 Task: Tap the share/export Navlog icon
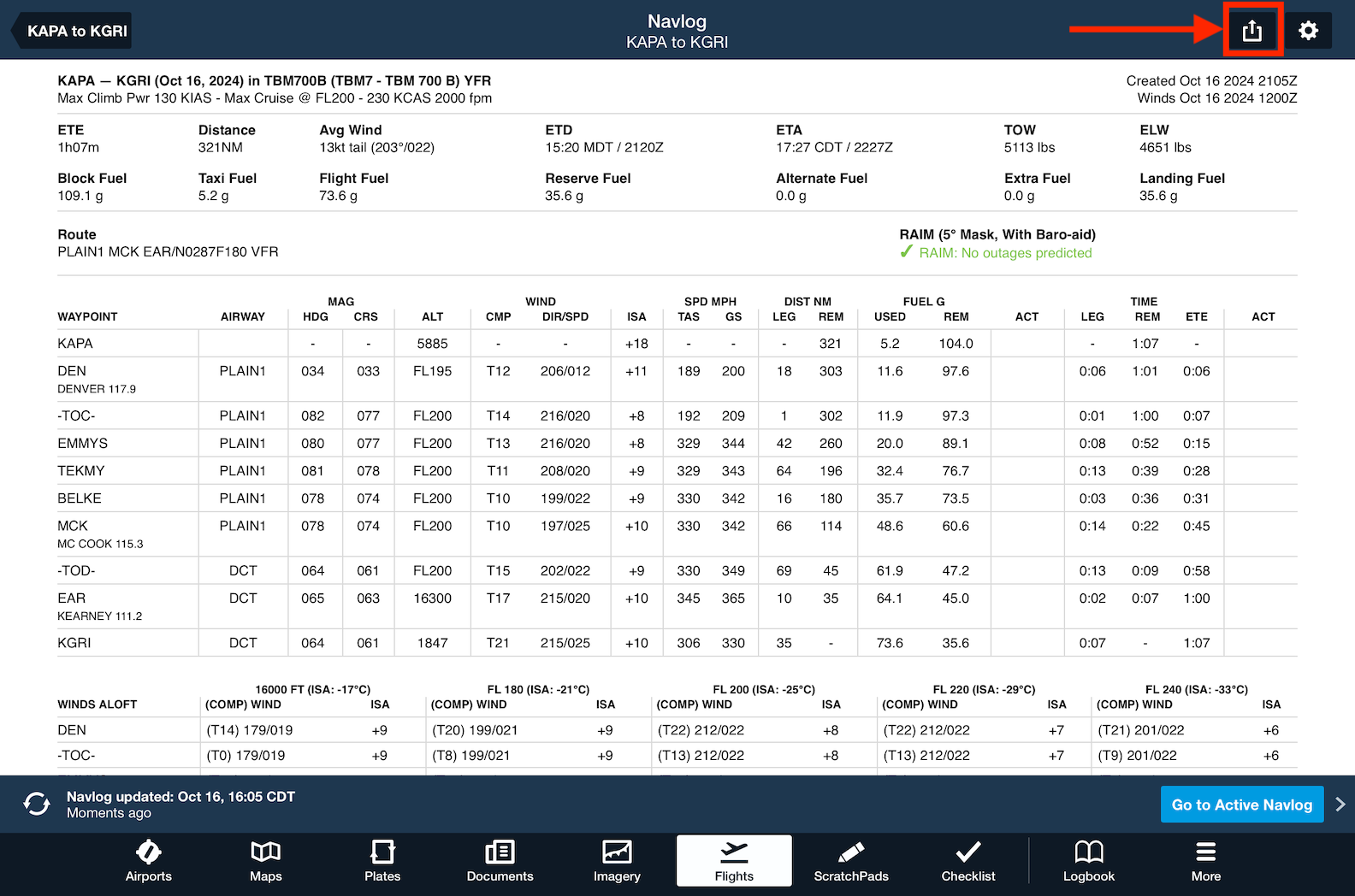coord(1252,31)
